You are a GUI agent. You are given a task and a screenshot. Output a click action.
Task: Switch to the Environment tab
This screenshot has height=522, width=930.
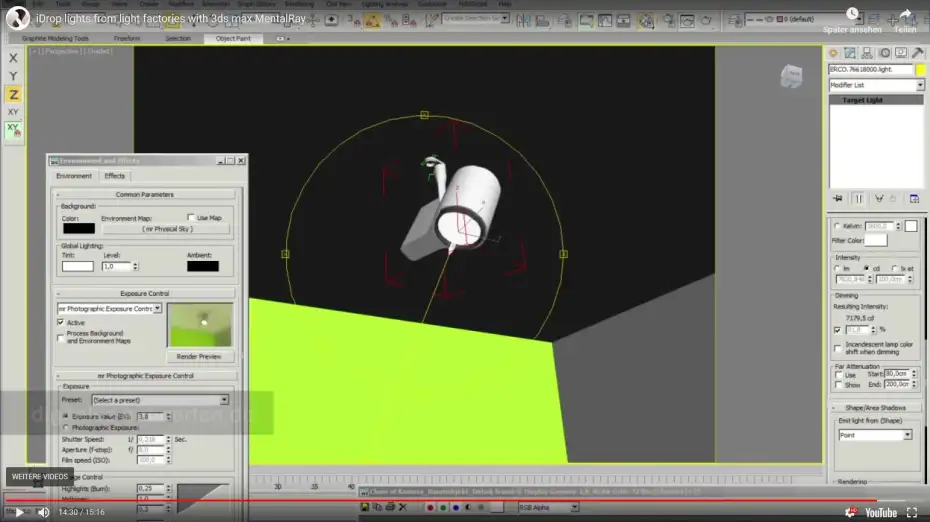pyautogui.click(x=74, y=176)
